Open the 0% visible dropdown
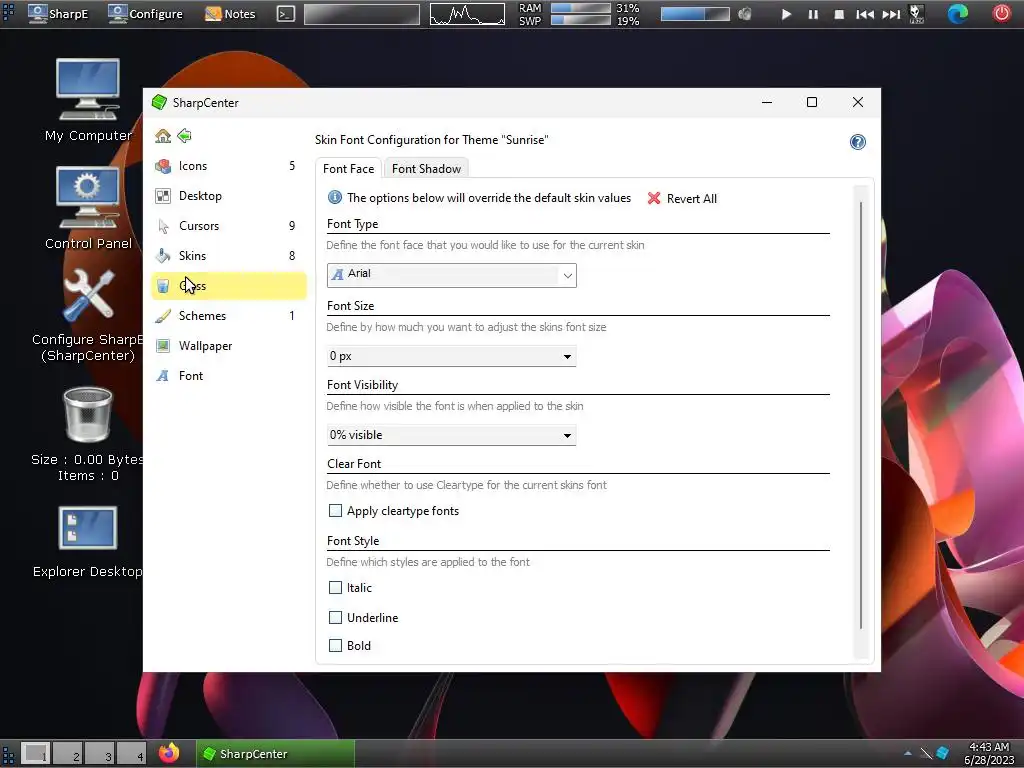The image size is (1024, 768). tap(452, 435)
